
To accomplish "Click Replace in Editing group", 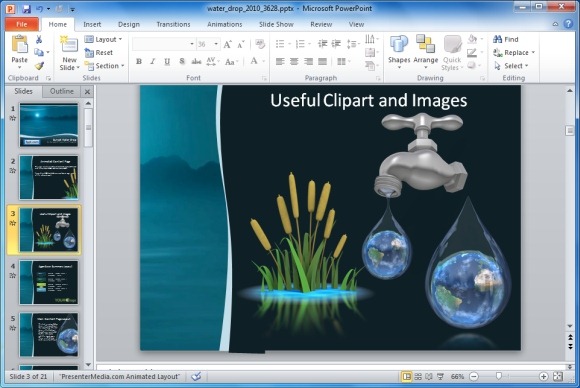I will (x=514, y=53).
